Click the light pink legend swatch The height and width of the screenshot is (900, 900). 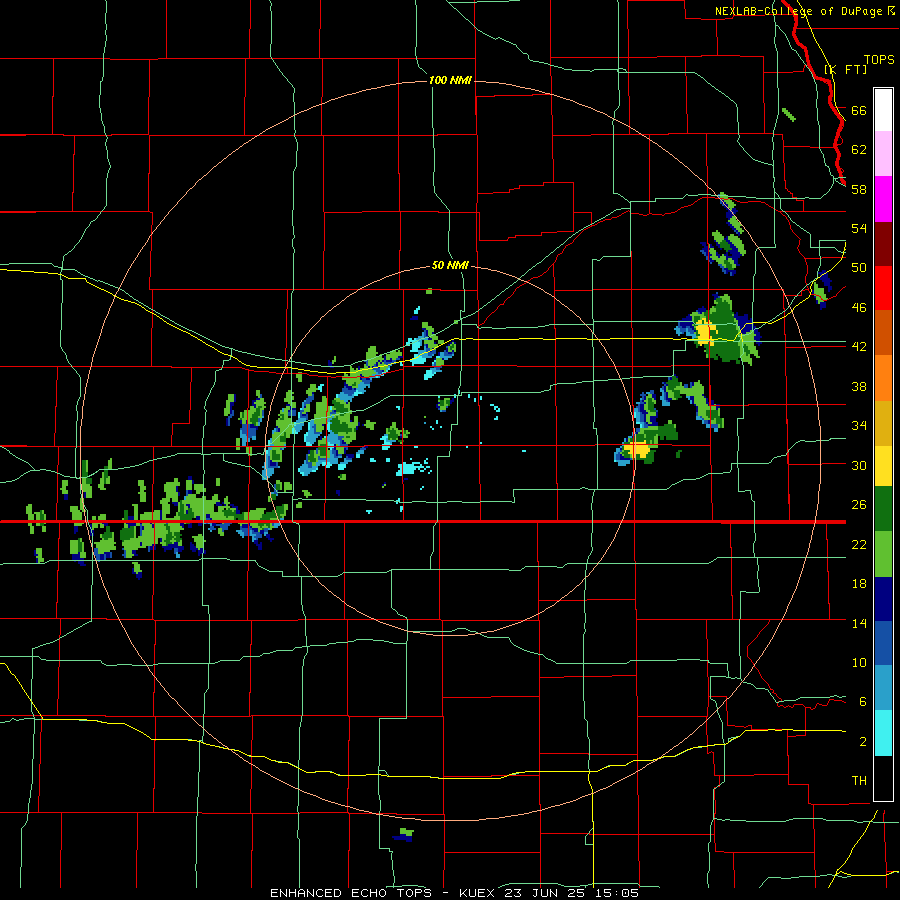click(883, 154)
